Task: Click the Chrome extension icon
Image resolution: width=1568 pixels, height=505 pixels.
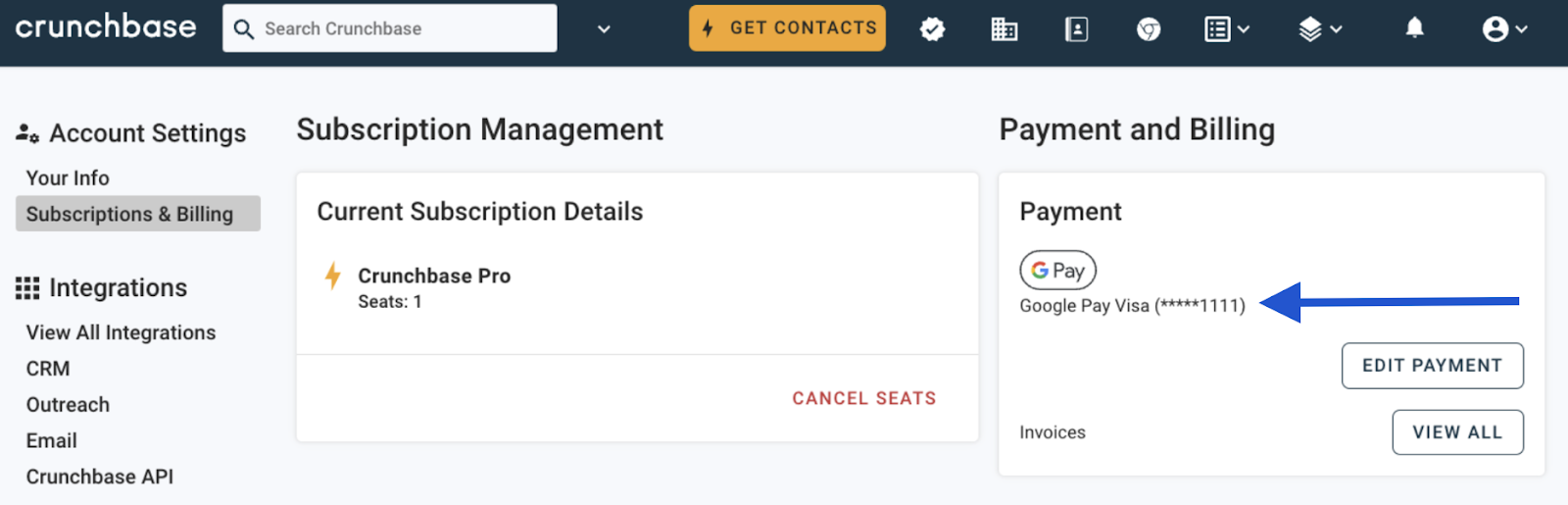Action: pos(1149,29)
